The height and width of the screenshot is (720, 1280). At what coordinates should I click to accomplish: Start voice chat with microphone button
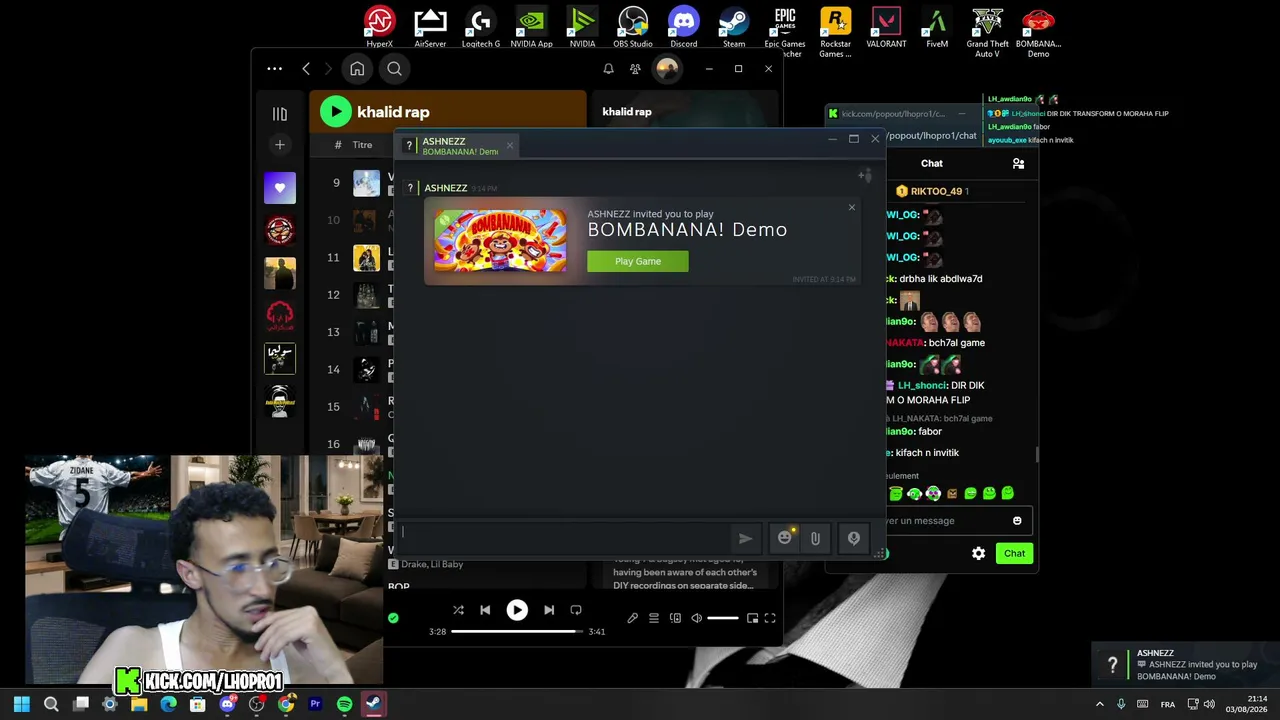[x=854, y=538]
